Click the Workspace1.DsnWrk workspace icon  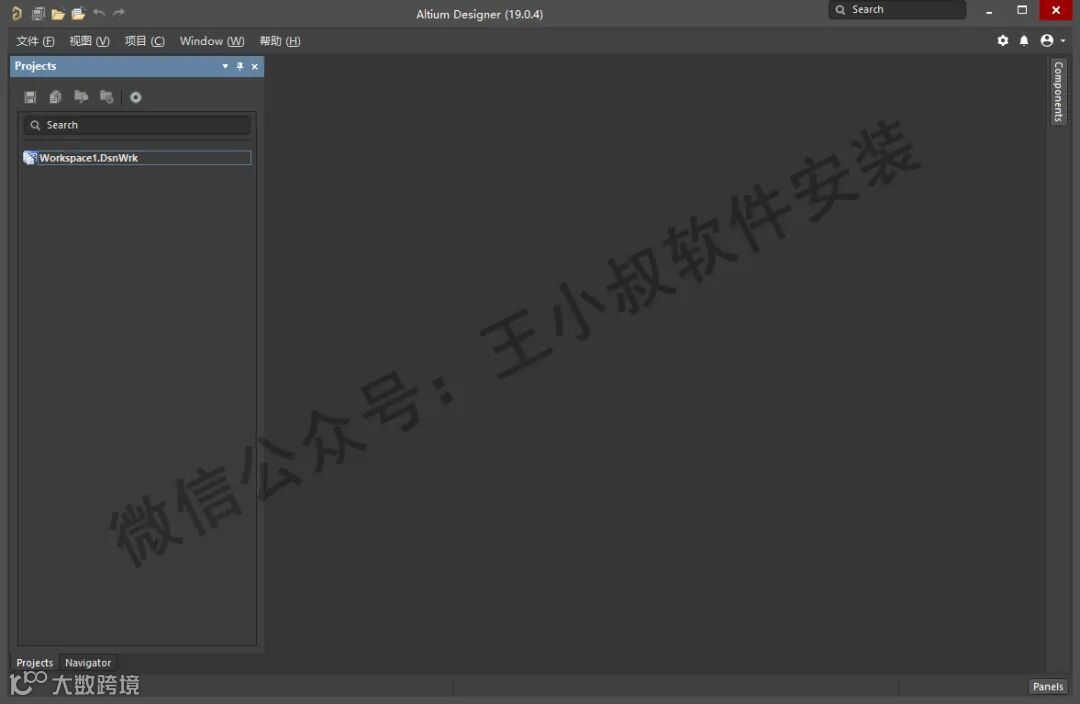30,158
